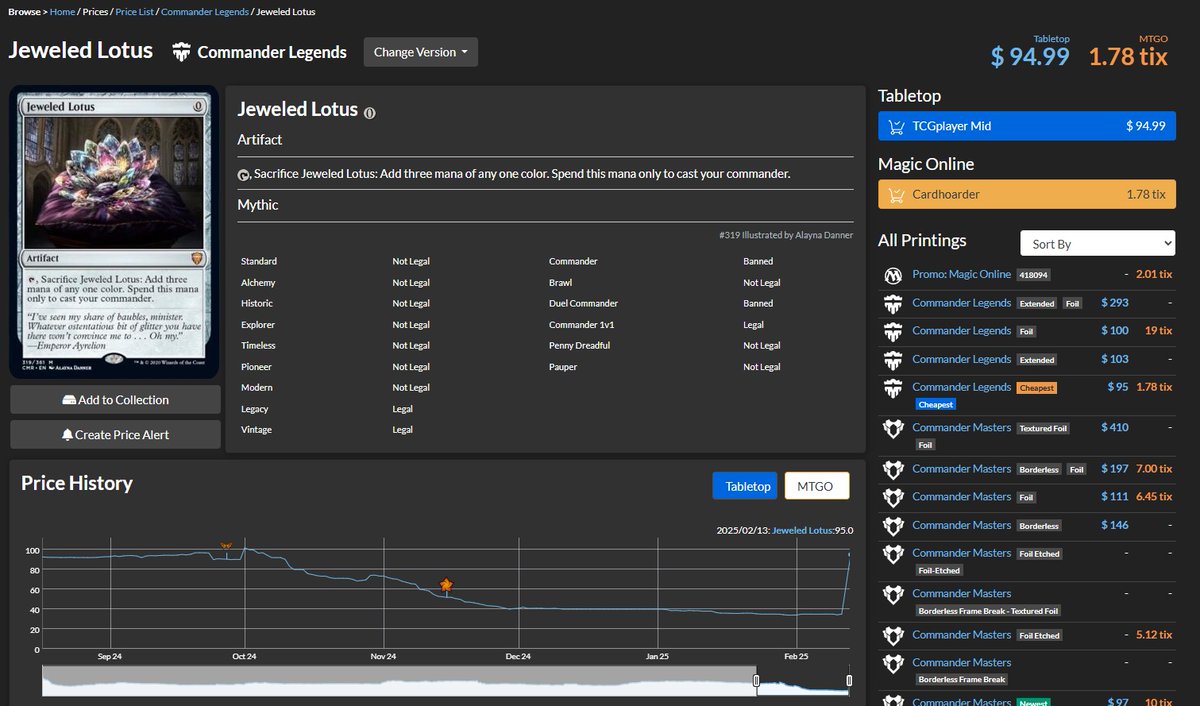Open Commander Legends breadcrumb link

point(206,12)
